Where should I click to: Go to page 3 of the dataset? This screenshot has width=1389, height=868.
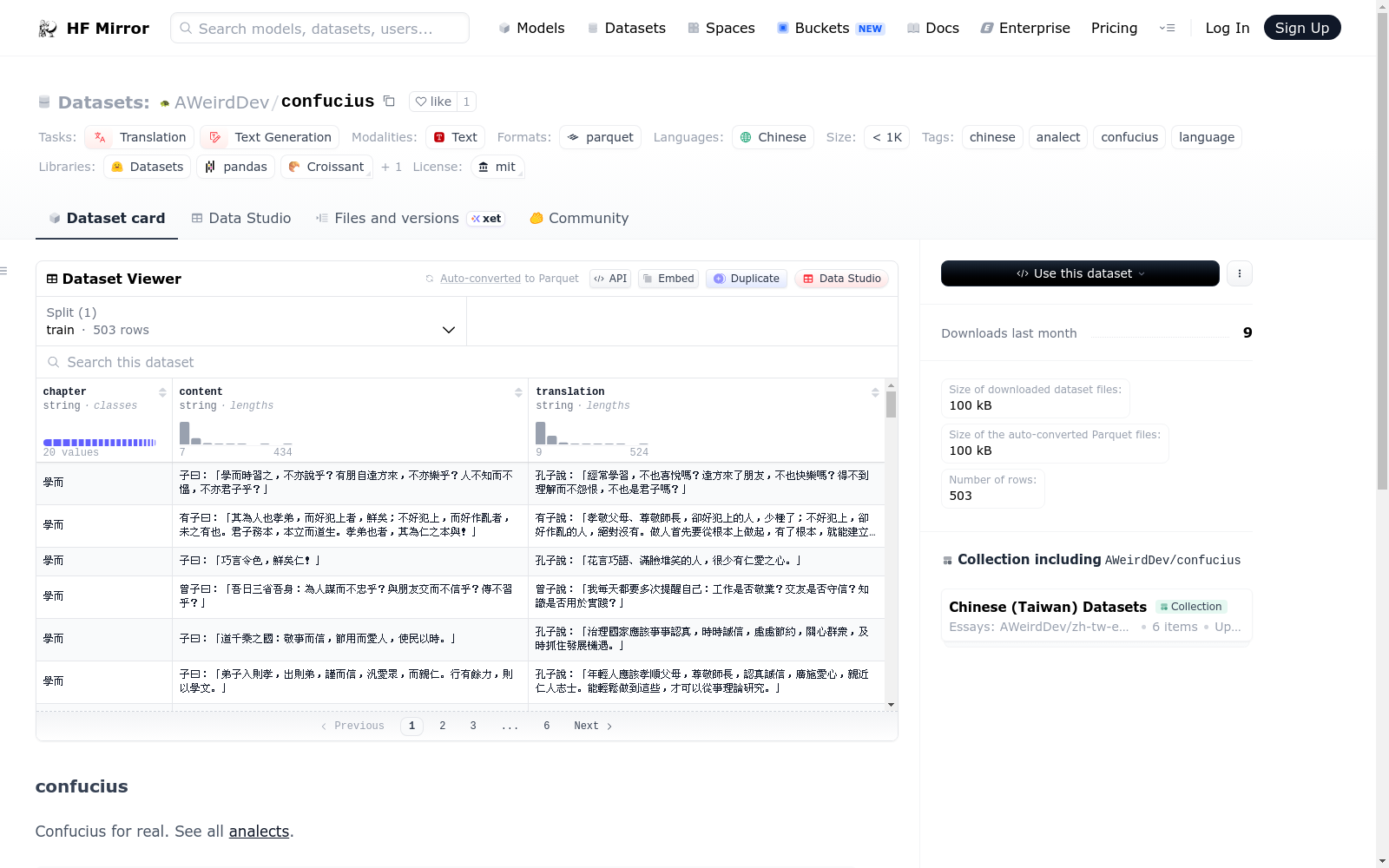[x=473, y=726]
